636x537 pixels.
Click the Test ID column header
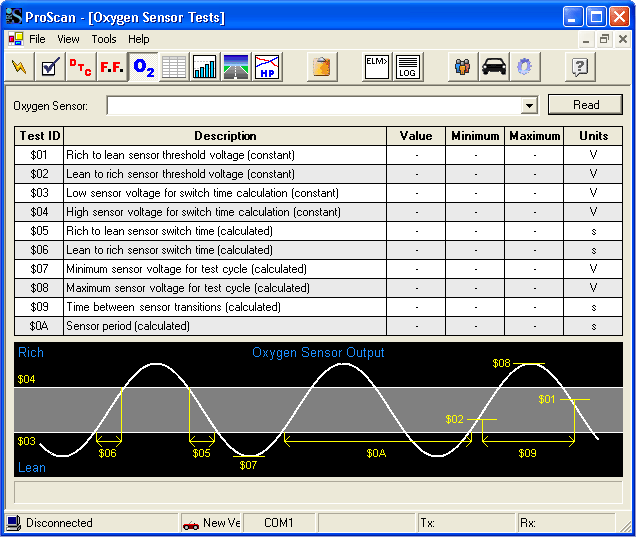click(39, 136)
